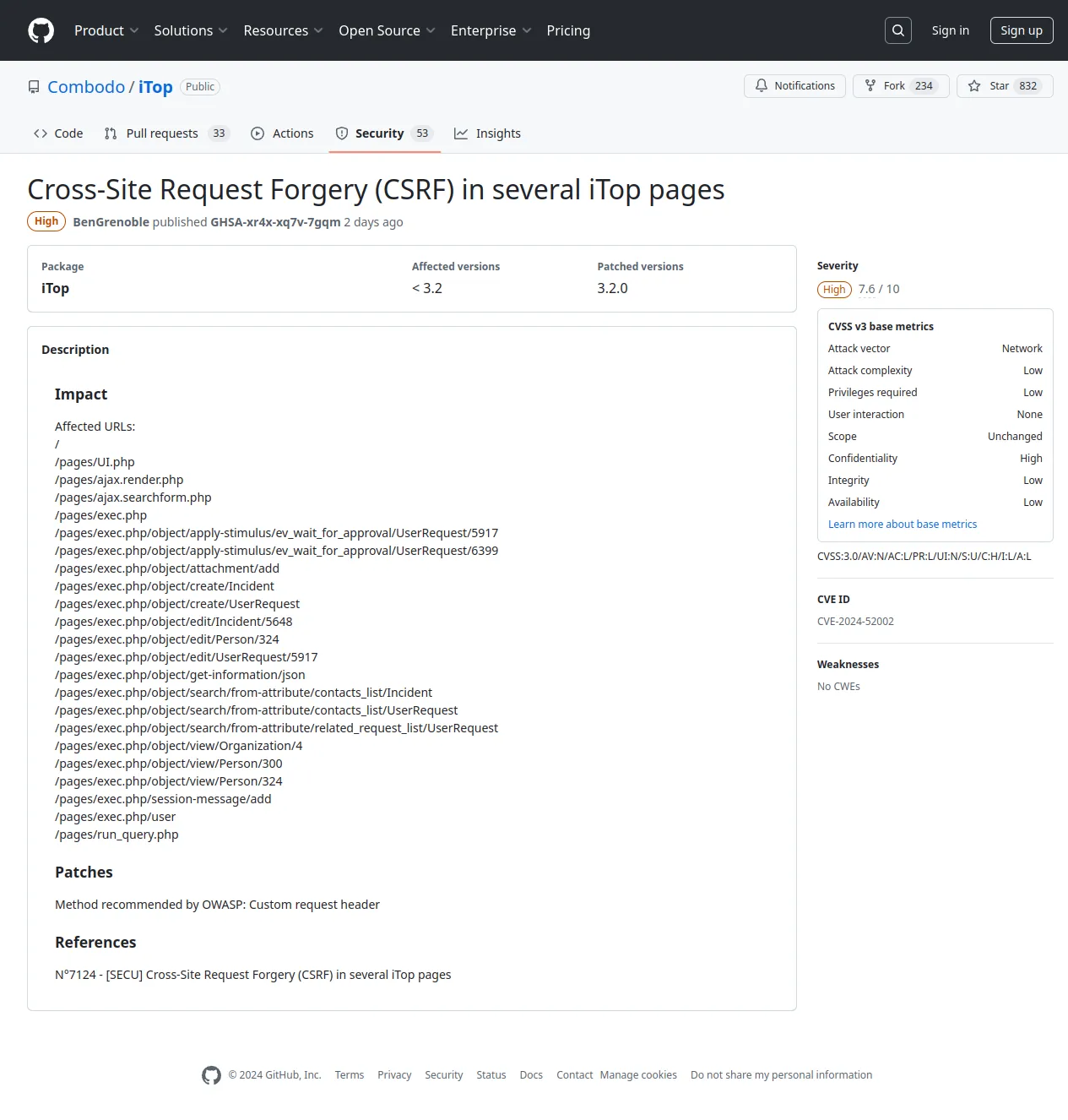Click the High badge under Severity

pos(834,290)
